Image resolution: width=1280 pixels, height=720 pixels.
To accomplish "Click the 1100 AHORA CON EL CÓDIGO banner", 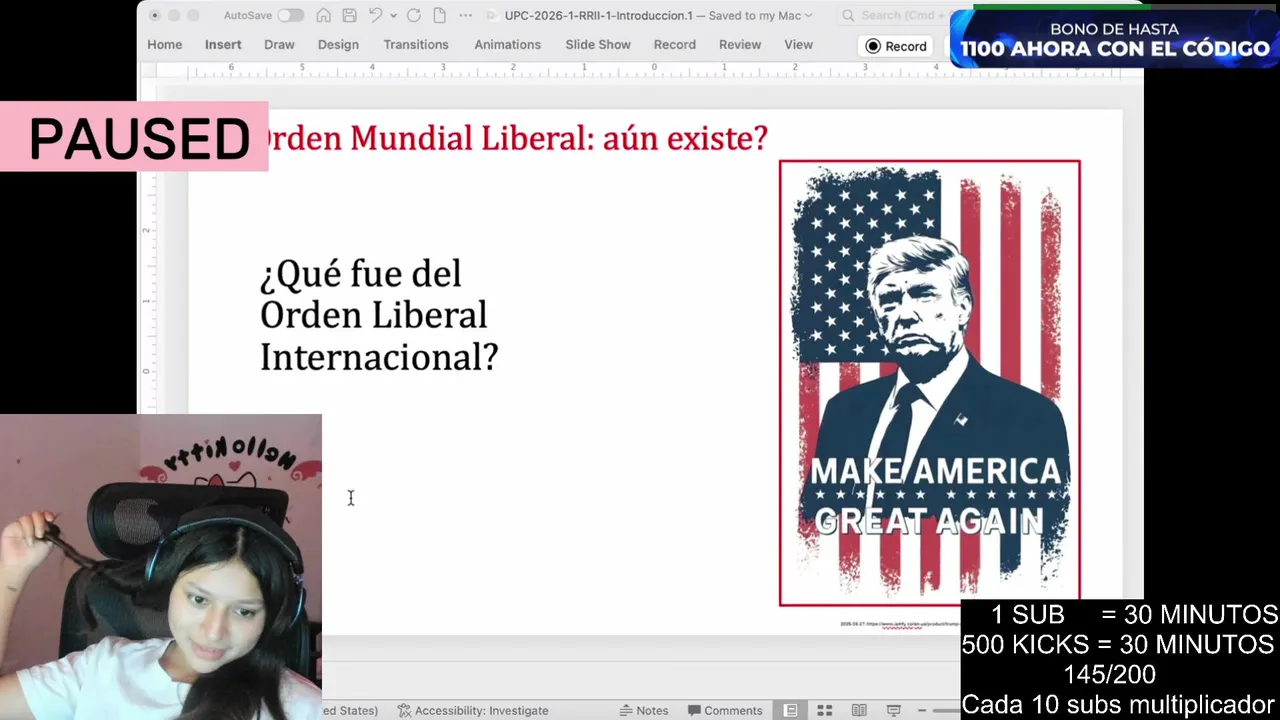I will click(1115, 40).
